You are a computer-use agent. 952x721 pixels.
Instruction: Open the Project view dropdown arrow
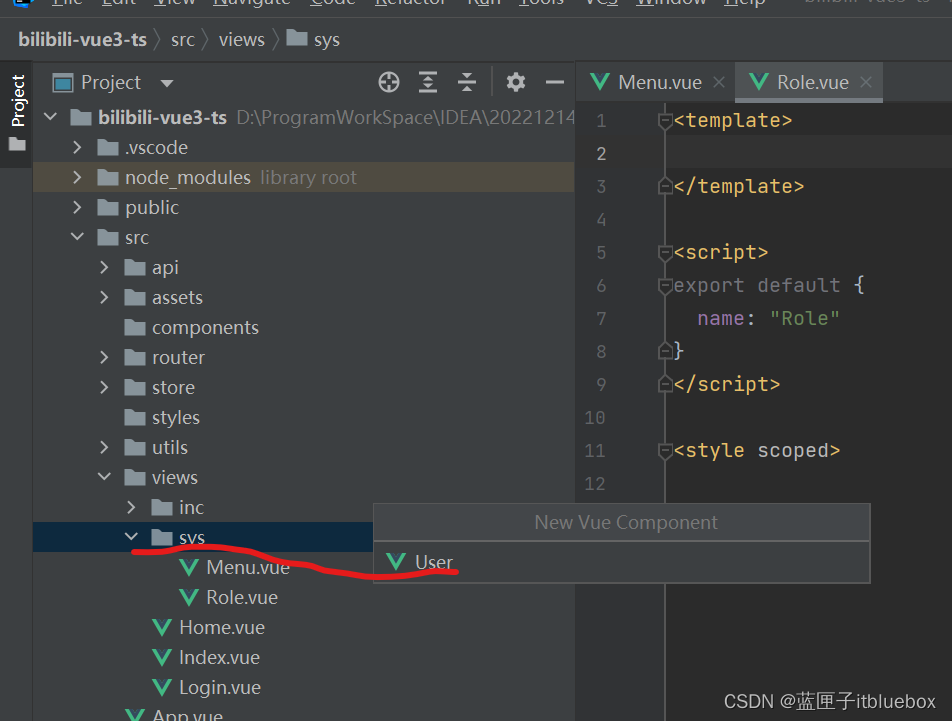[167, 83]
